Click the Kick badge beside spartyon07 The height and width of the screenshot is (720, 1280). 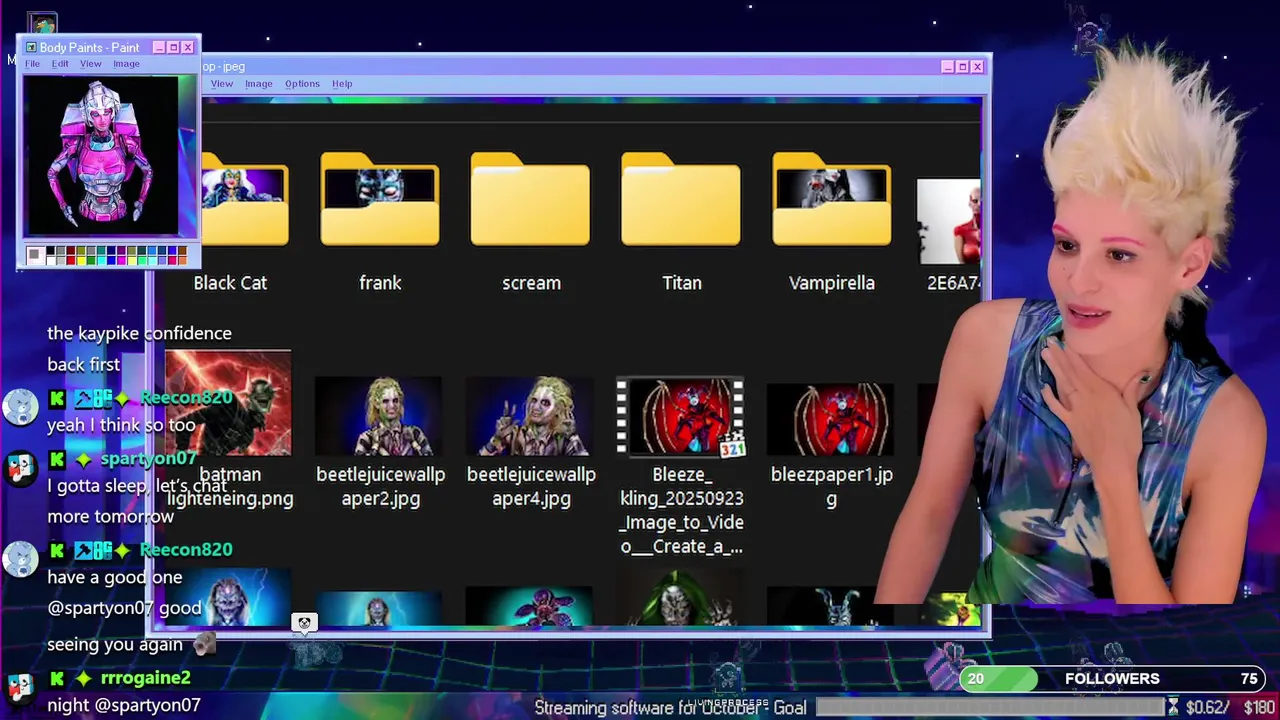[x=57, y=460]
